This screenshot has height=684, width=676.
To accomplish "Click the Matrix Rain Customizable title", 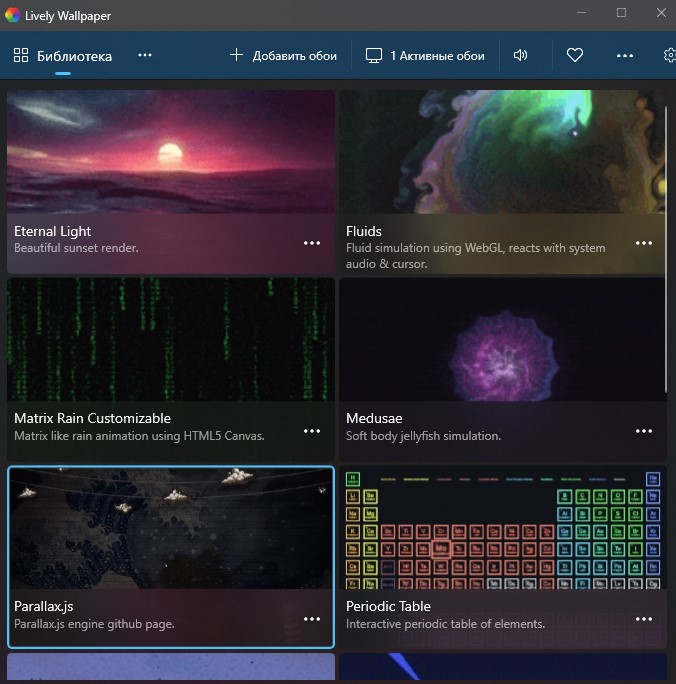I will coord(92,418).
